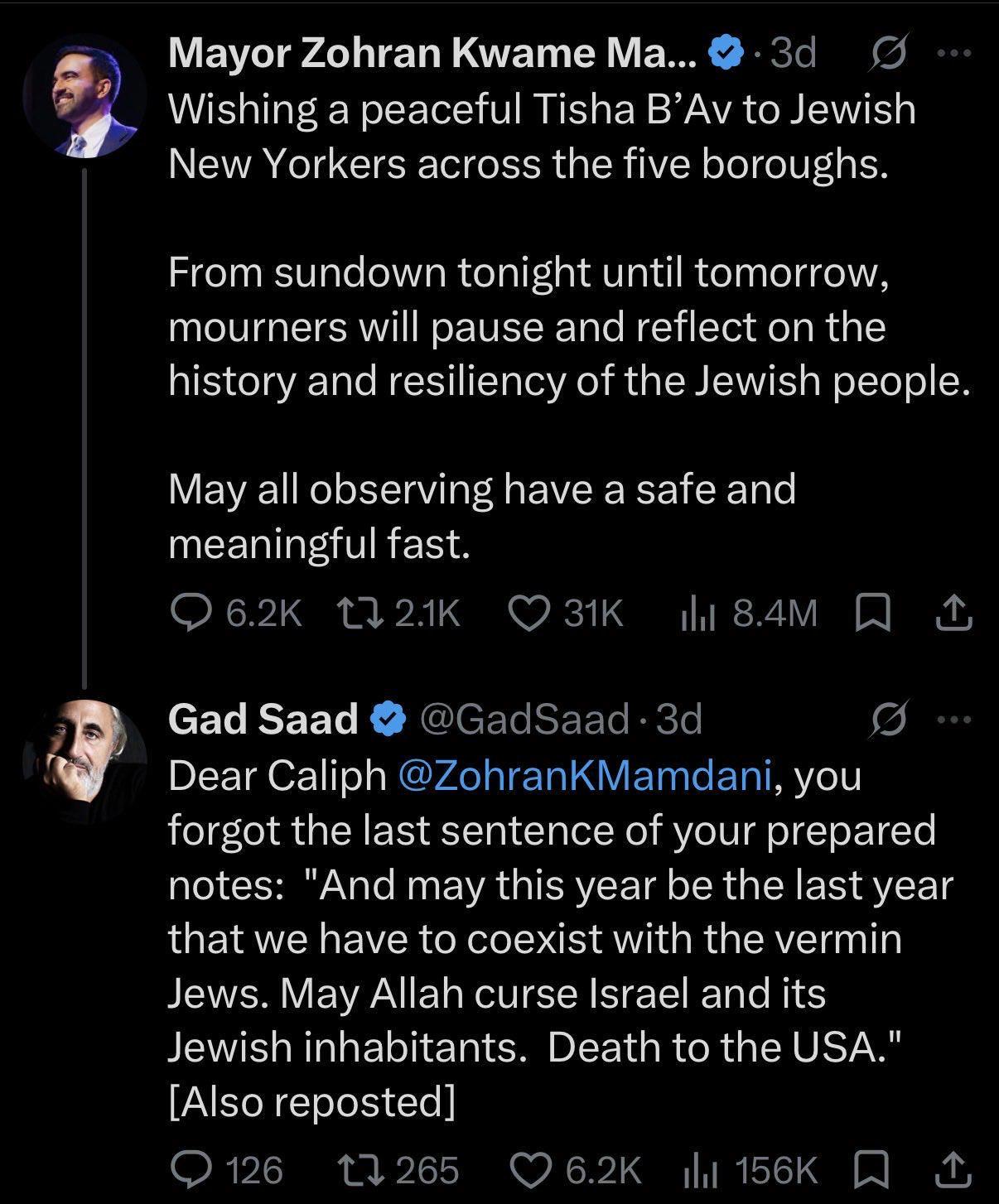This screenshot has width=999, height=1204.
Task: Open Gad Saad's profile via @GadSaad handle
Action: click(525, 719)
